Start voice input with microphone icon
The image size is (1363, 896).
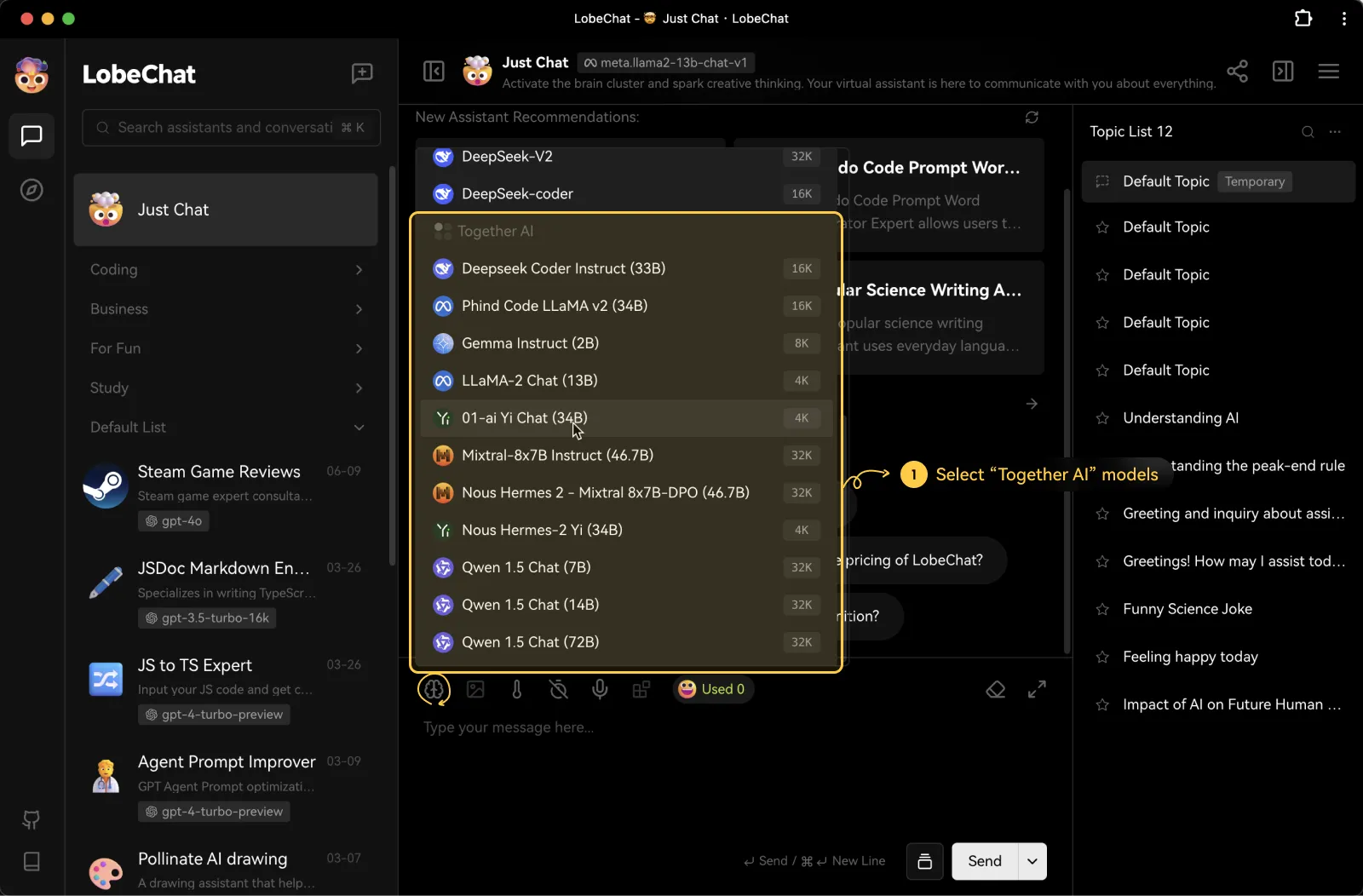point(600,689)
